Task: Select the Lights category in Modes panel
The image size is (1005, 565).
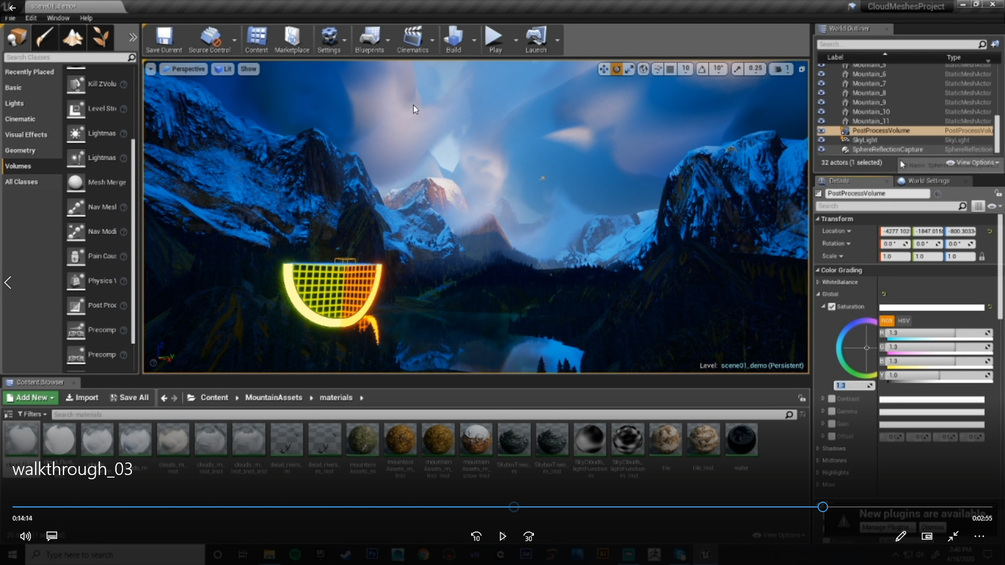Action: (14, 103)
